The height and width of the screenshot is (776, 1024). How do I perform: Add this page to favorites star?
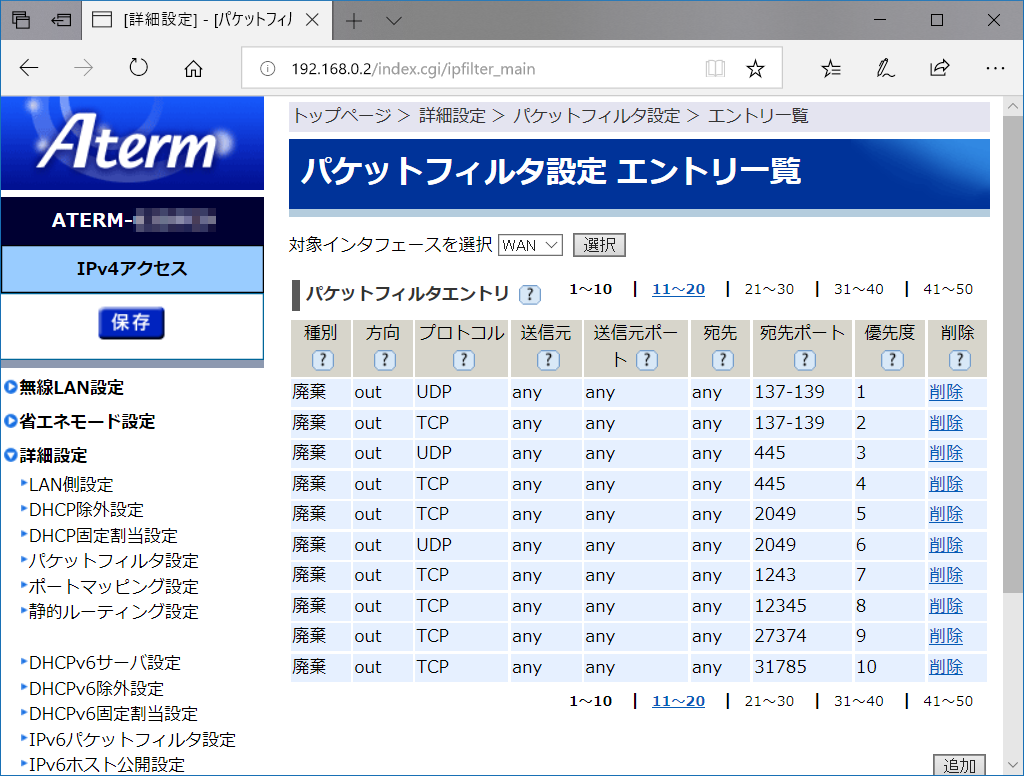(x=756, y=69)
